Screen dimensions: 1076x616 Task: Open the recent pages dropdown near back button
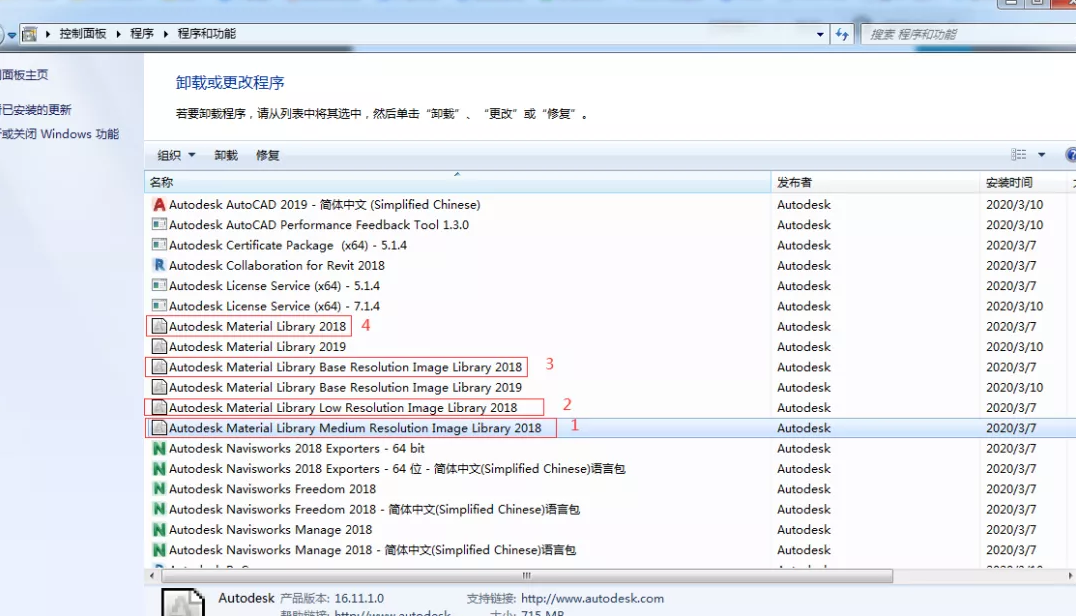12,35
